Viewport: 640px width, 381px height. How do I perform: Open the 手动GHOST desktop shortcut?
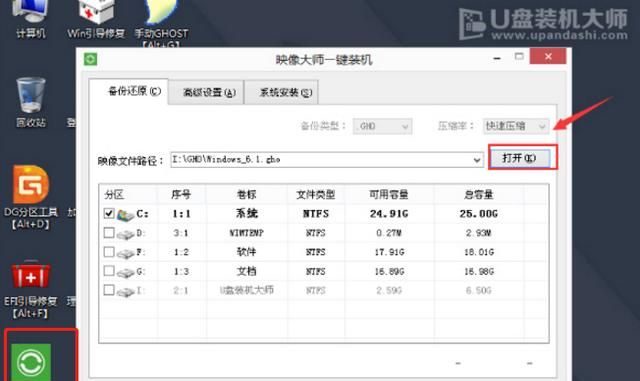(x=161, y=20)
